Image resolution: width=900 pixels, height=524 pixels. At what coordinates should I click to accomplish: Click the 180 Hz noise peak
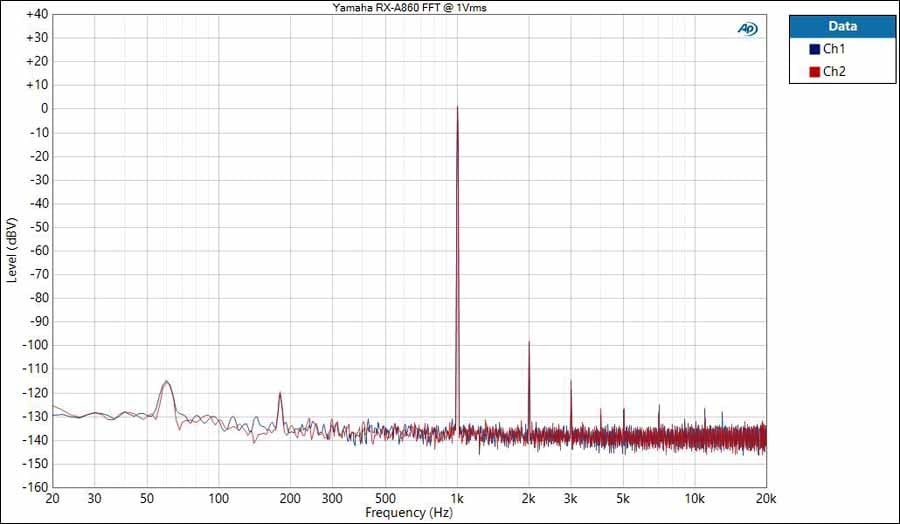pyautogui.click(x=280, y=393)
